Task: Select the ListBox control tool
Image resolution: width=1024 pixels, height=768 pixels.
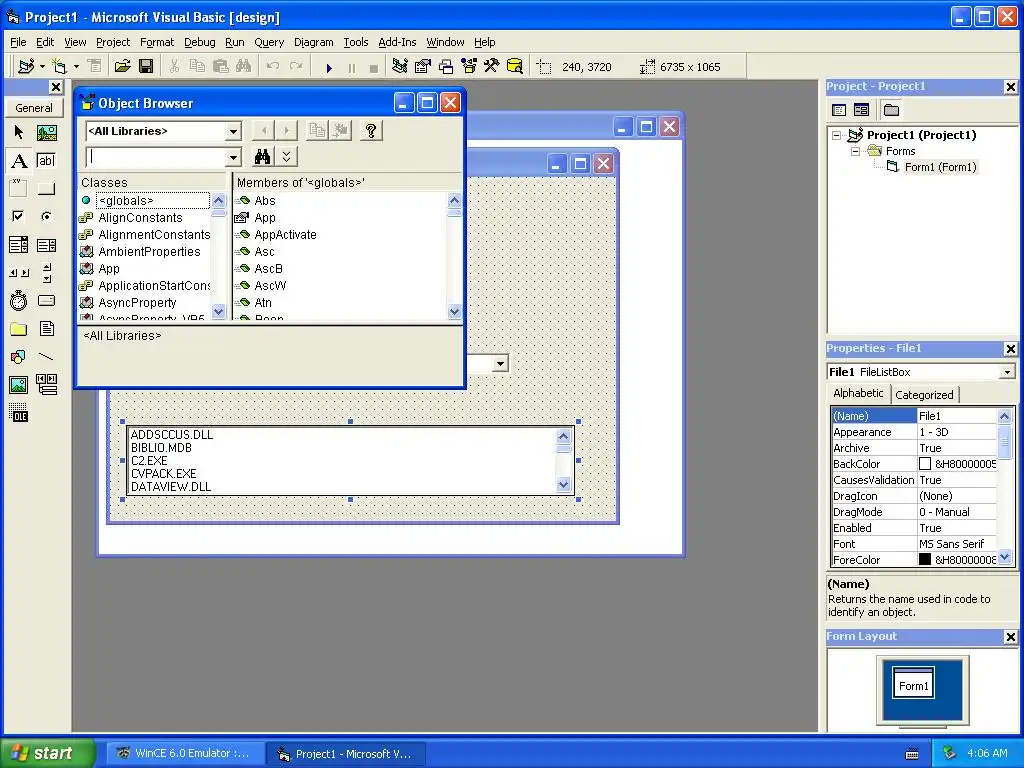Action: [46, 245]
